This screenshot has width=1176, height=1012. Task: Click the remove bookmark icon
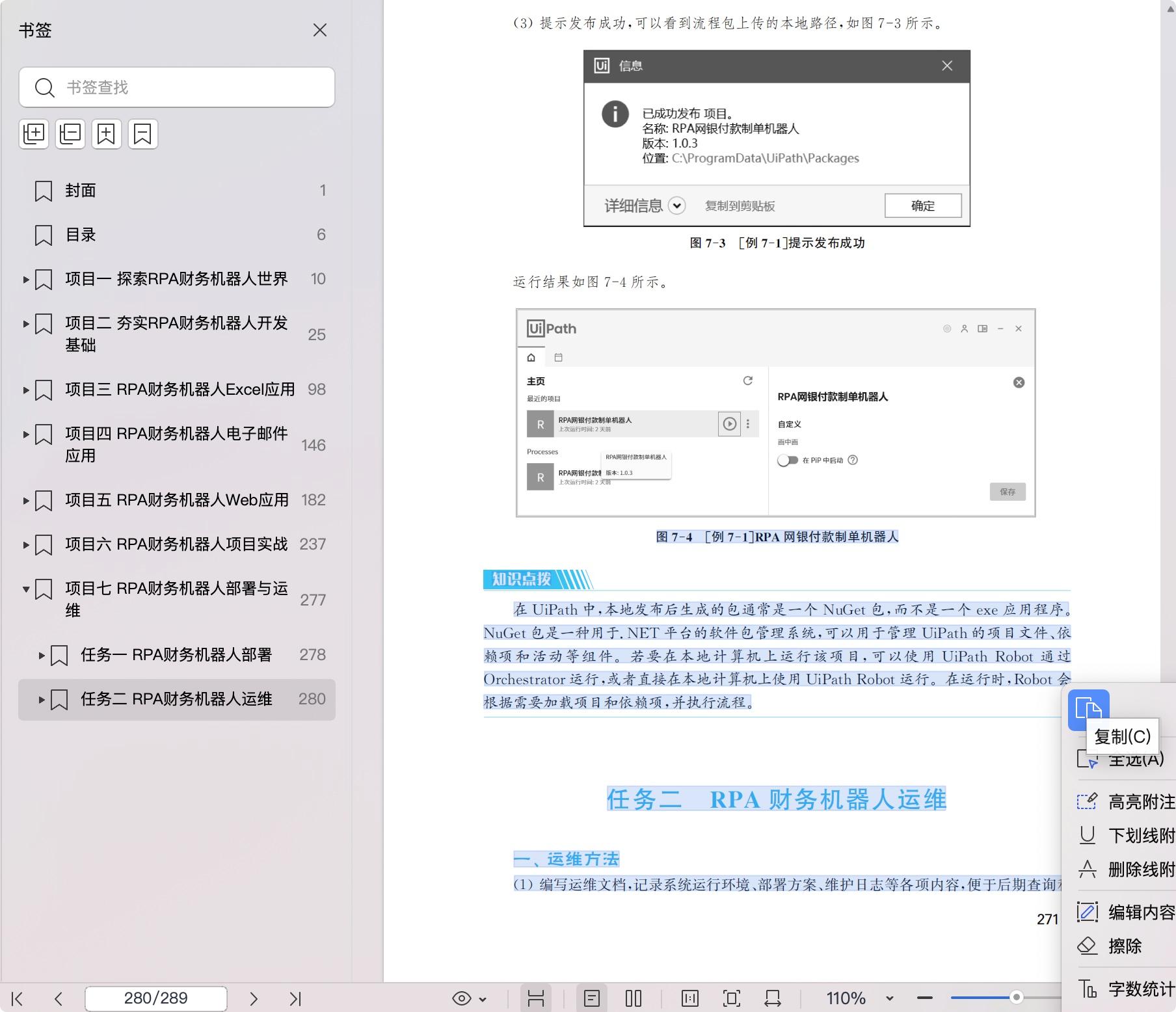point(143,134)
